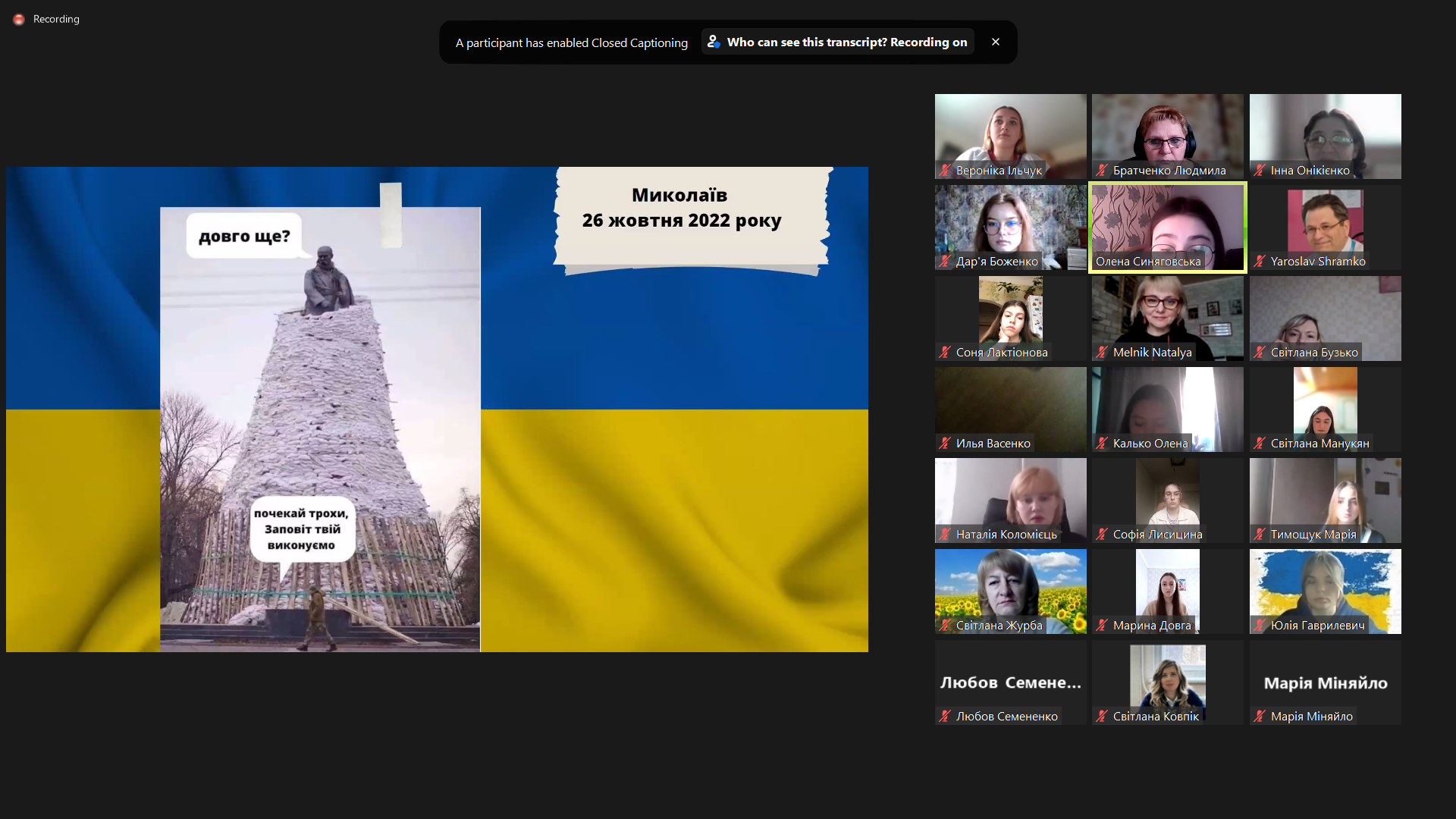
Task: Open 'Who can see this transcript? Recording on'
Action: pos(837,42)
